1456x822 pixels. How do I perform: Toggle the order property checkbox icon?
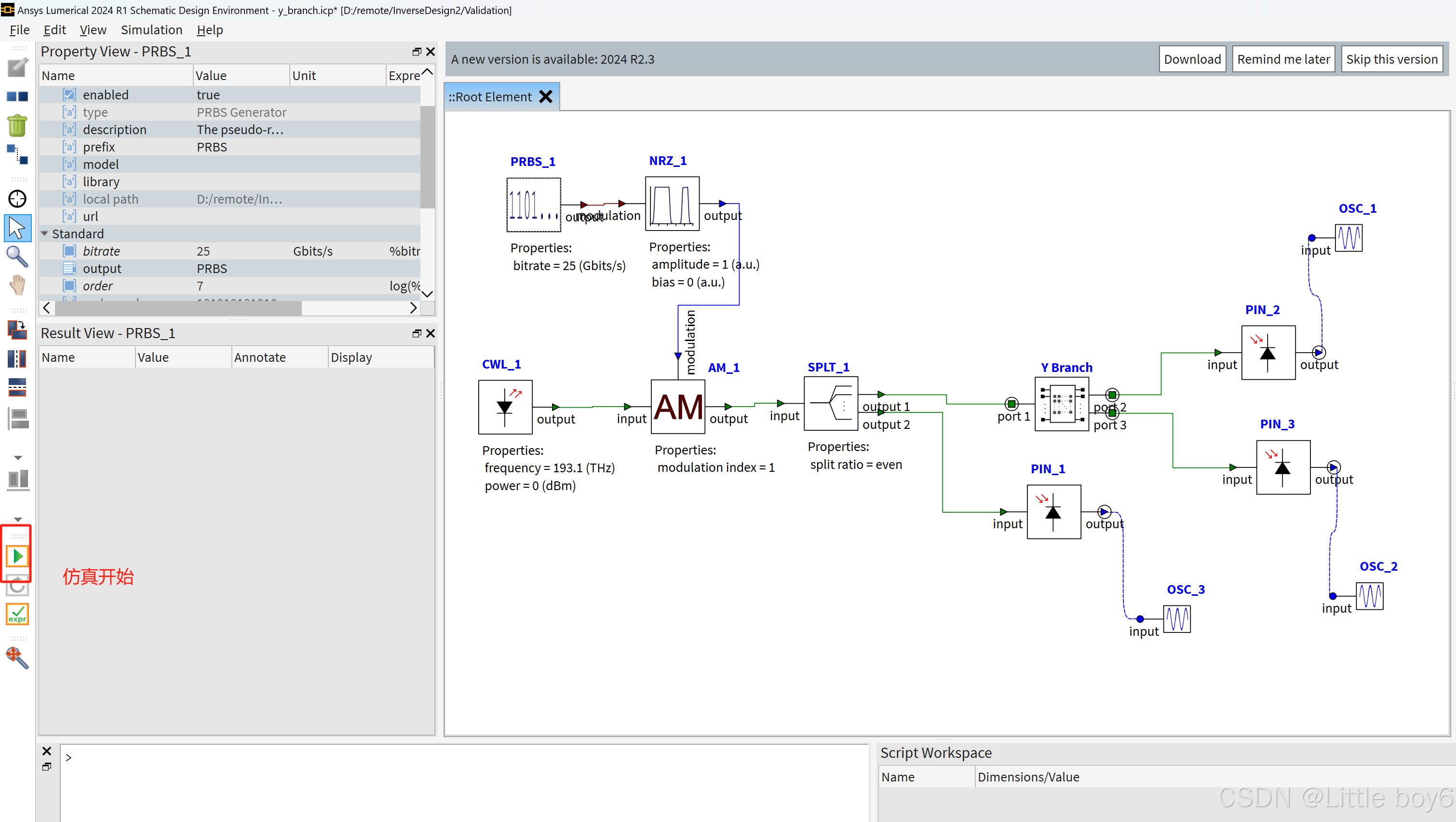[x=69, y=286]
